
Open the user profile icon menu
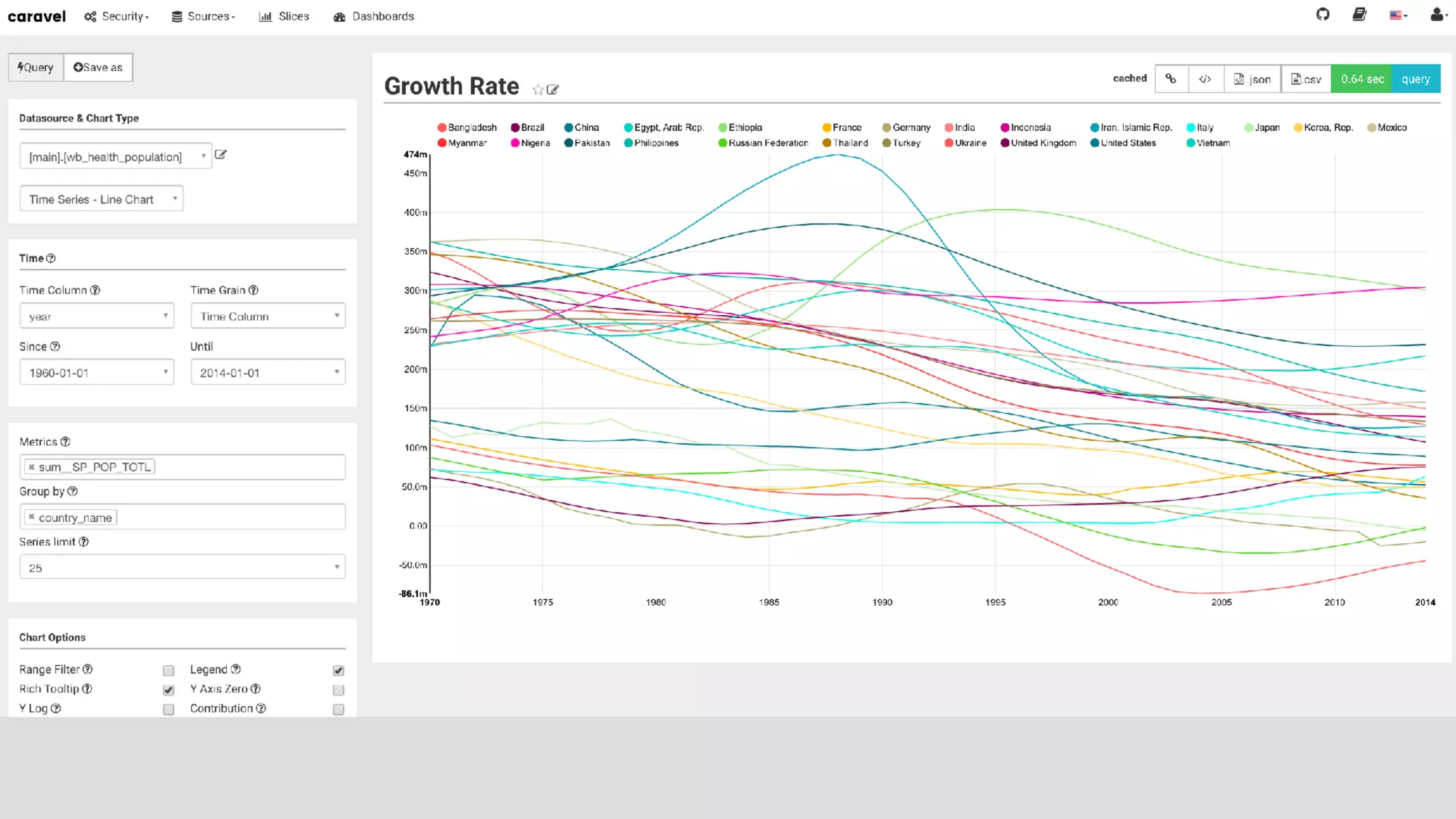coord(1438,15)
